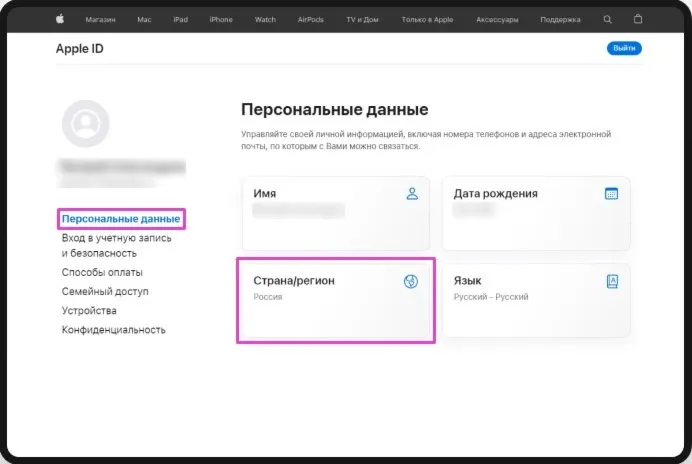Open the Только в Apple menu item
692x464 pixels.
(x=427, y=20)
